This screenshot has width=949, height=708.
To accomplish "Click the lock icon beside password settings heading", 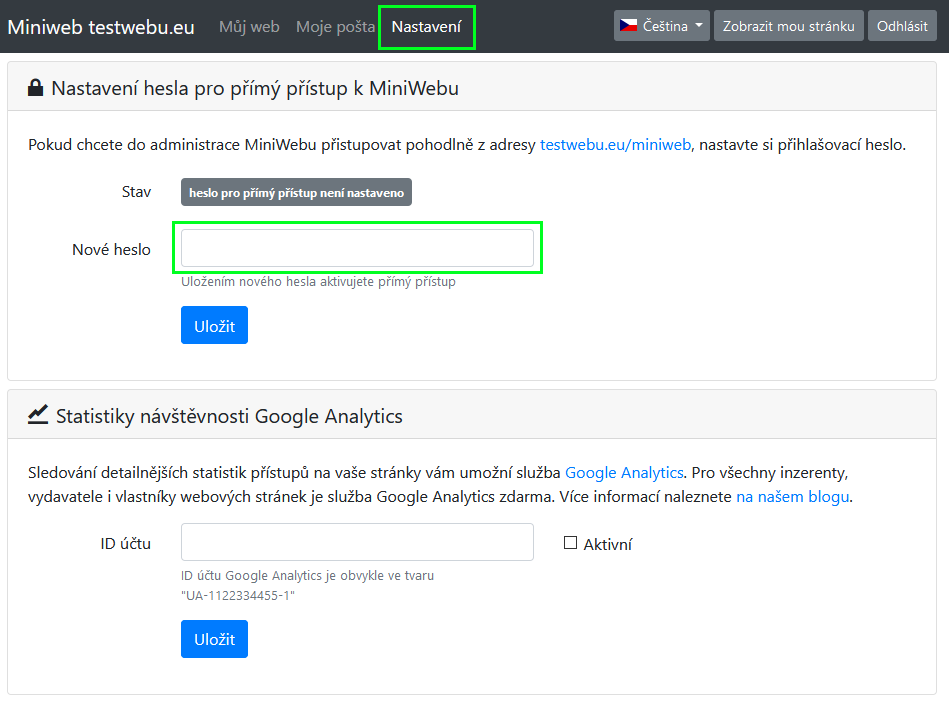I will click(36, 88).
